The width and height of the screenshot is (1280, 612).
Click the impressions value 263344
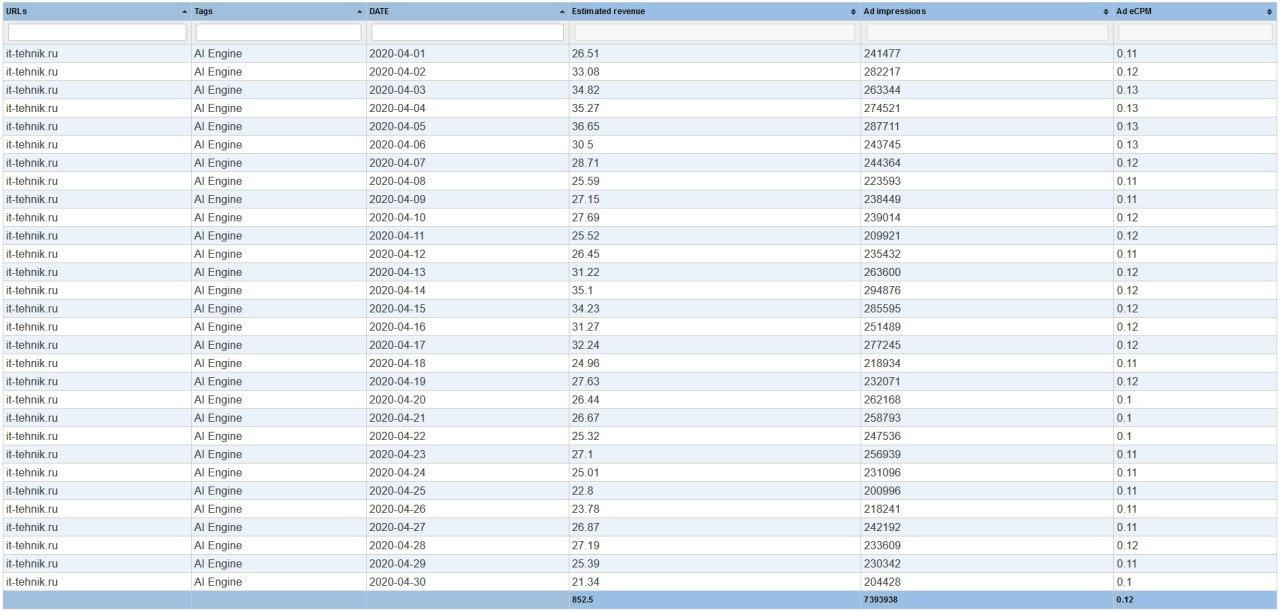[882, 90]
